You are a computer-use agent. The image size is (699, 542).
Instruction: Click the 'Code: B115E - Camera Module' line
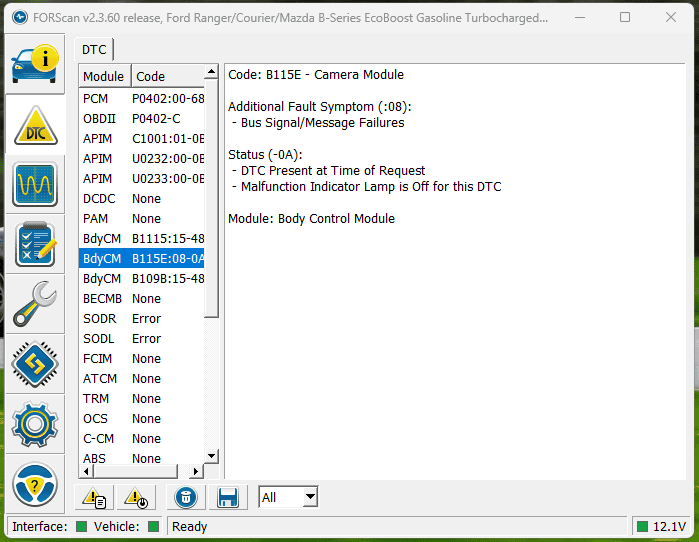tap(316, 74)
